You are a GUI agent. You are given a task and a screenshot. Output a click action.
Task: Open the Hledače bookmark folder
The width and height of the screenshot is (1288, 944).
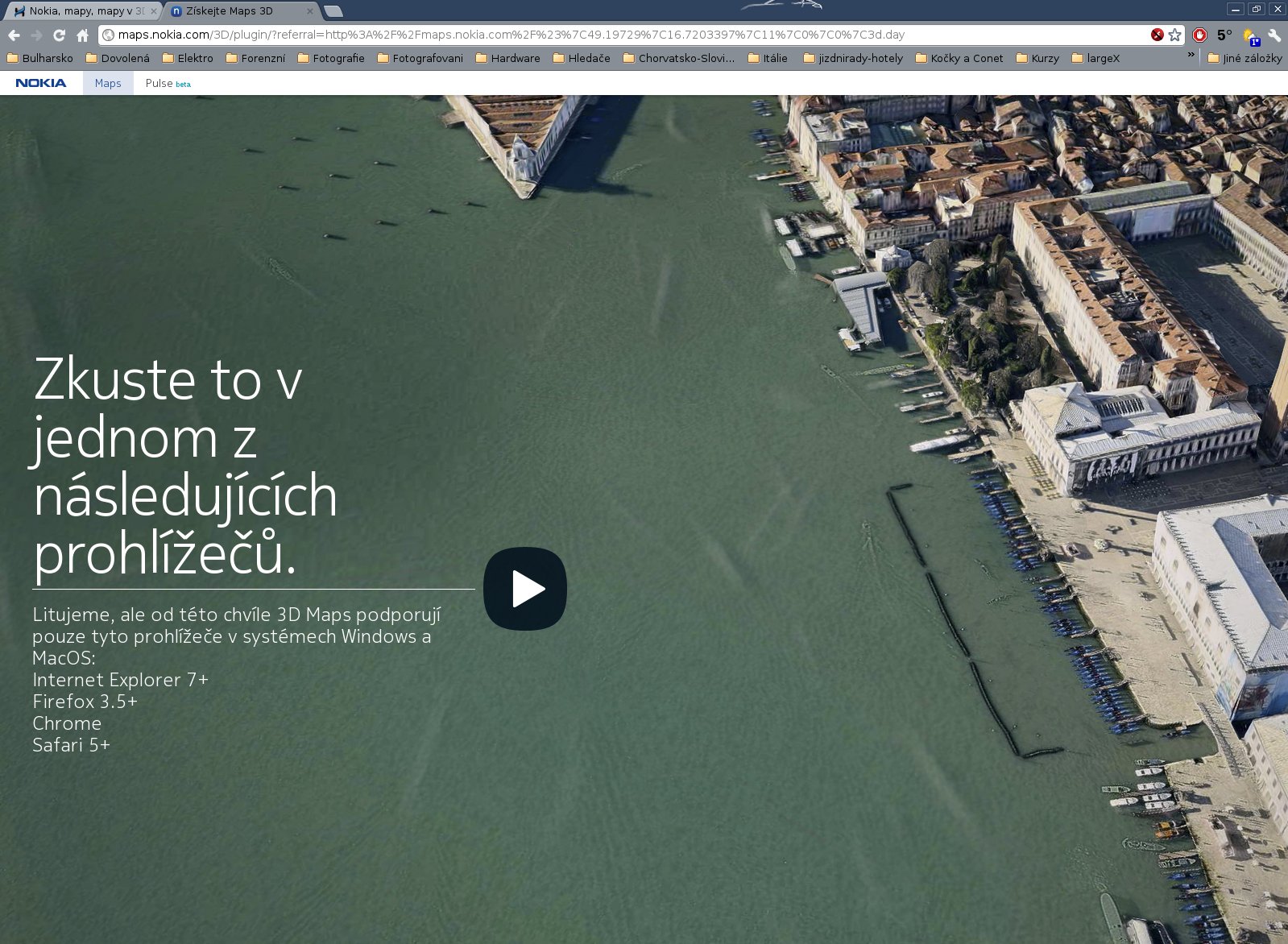coord(582,58)
